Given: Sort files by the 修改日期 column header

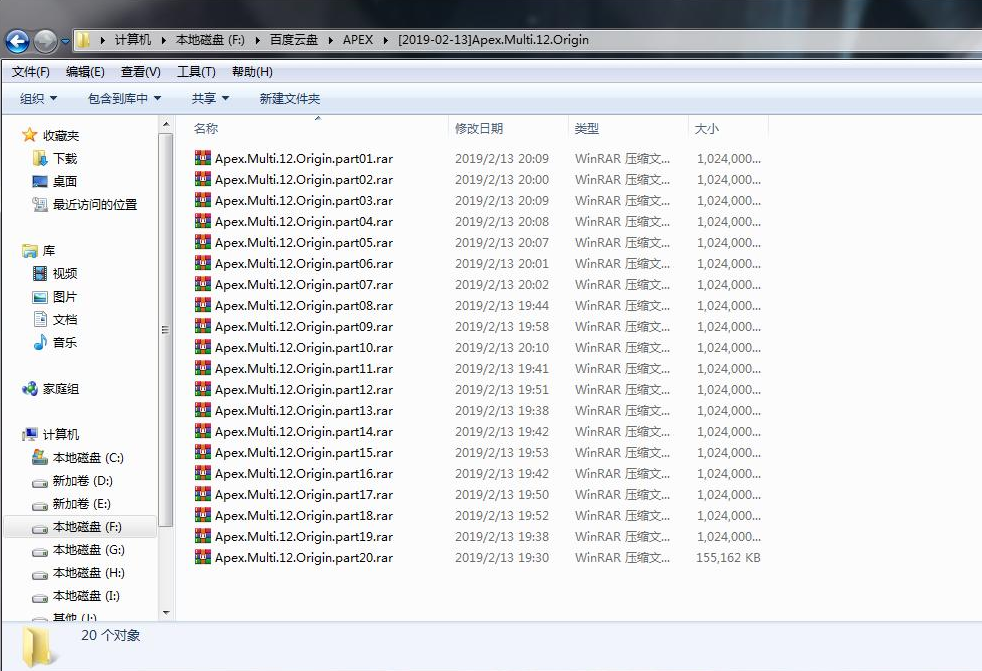Looking at the screenshot, I should click(479, 128).
